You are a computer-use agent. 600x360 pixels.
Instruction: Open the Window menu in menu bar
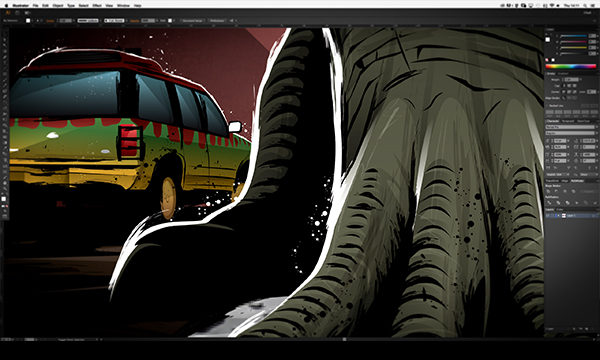[x=123, y=6]
